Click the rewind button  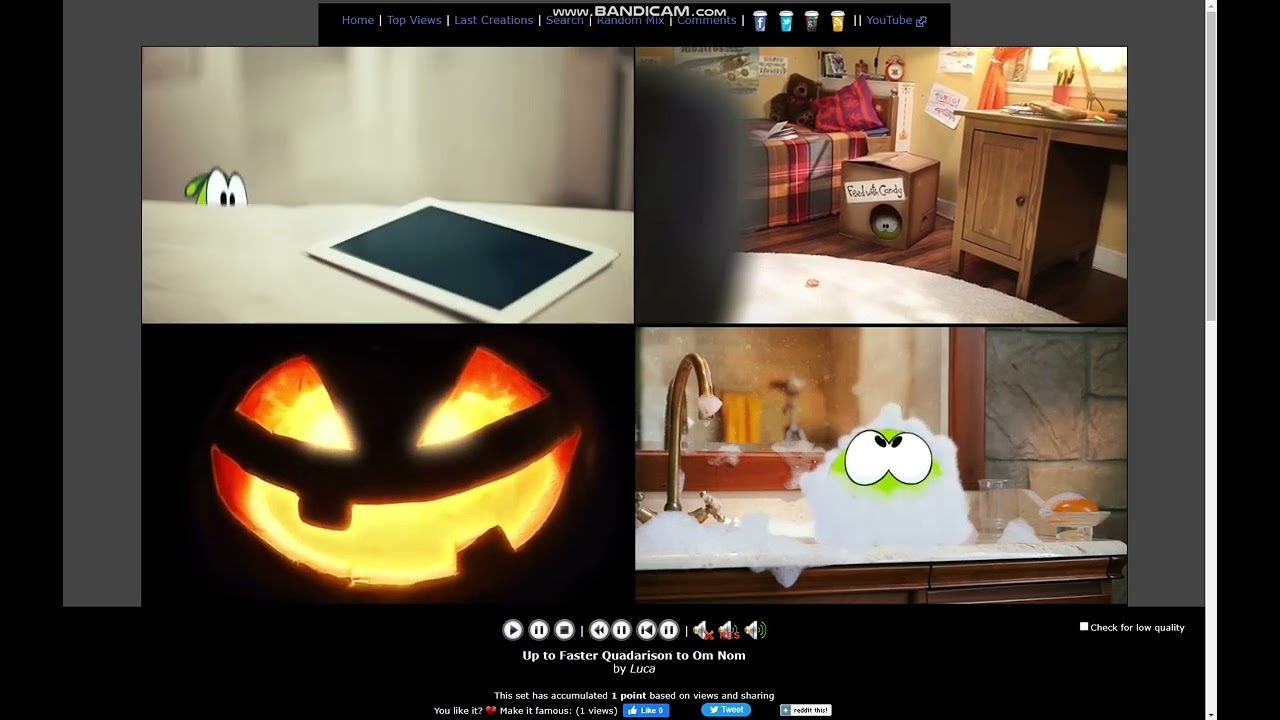599,630
